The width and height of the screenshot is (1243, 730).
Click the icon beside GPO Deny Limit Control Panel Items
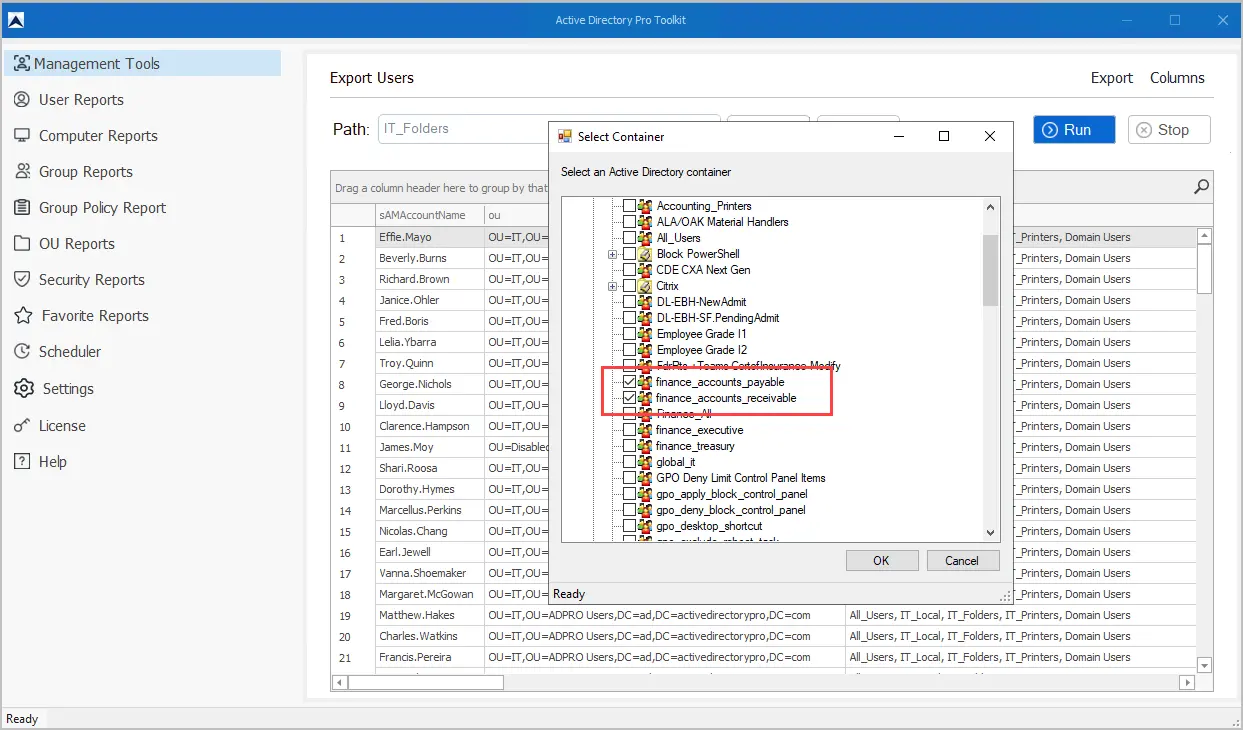pyautogui.click(x=645, y=478)
